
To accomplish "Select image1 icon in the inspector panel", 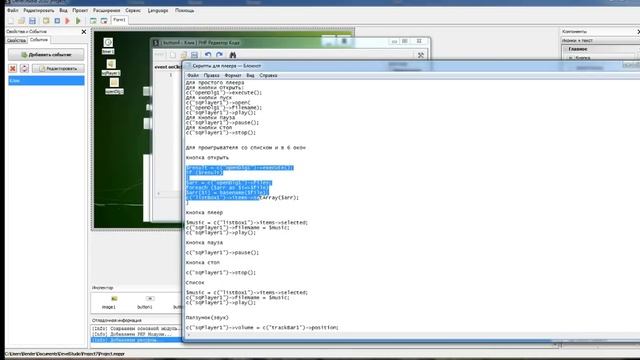I will pyautogui.click(x=114, y=299).
